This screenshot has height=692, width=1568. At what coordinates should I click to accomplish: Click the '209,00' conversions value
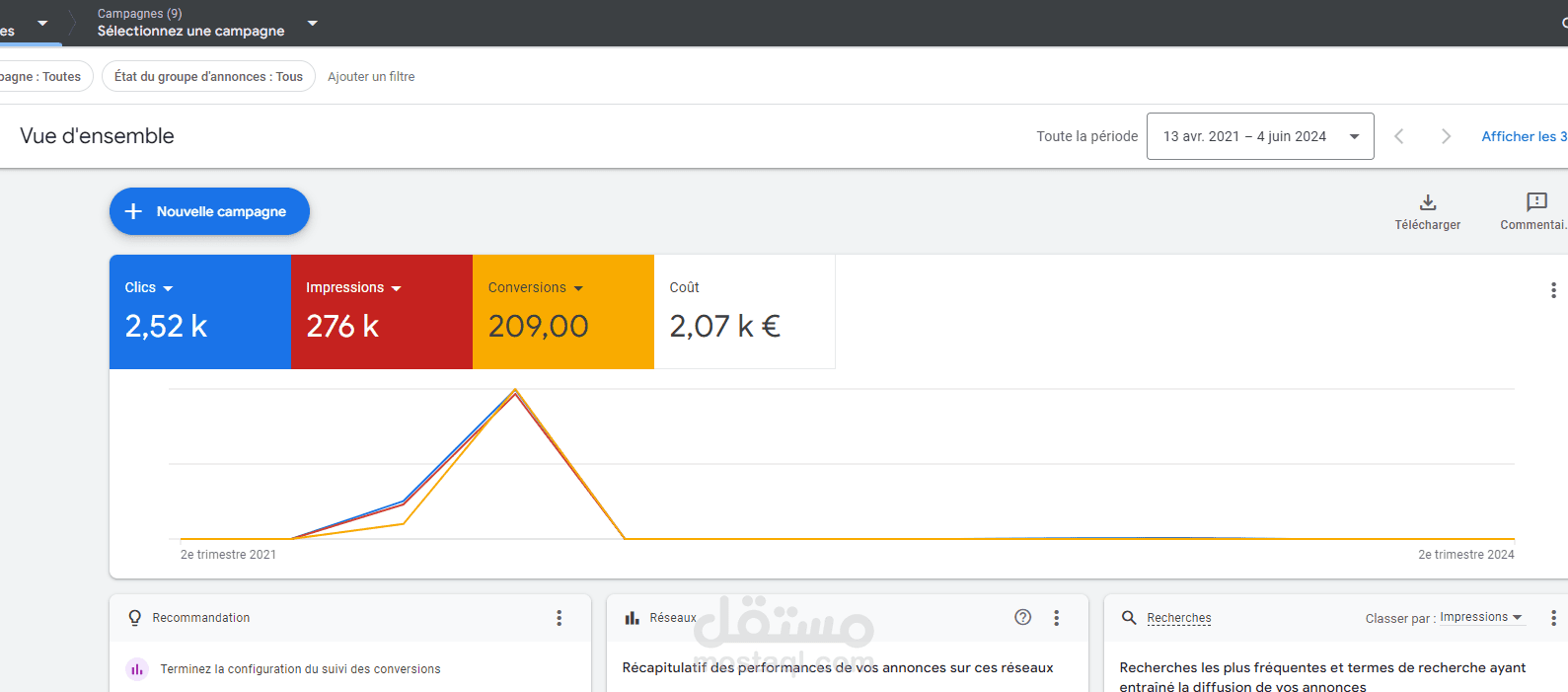pos(538,326)
